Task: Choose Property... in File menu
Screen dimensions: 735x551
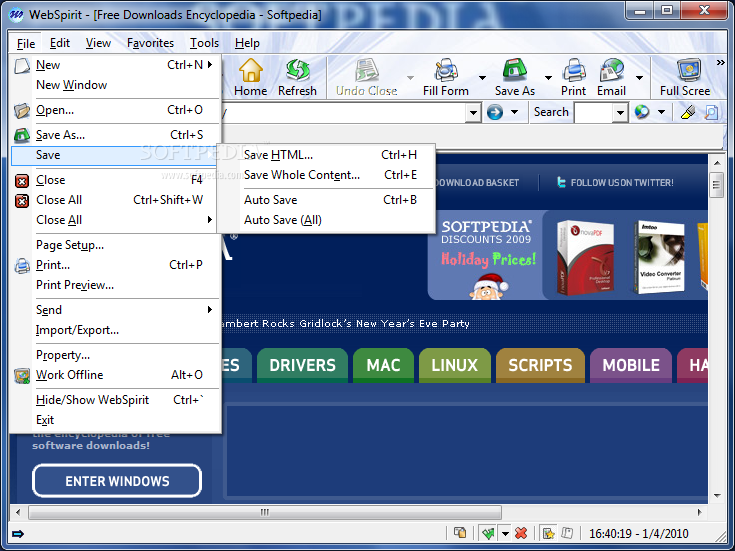Action: click(x=115, y=355)
